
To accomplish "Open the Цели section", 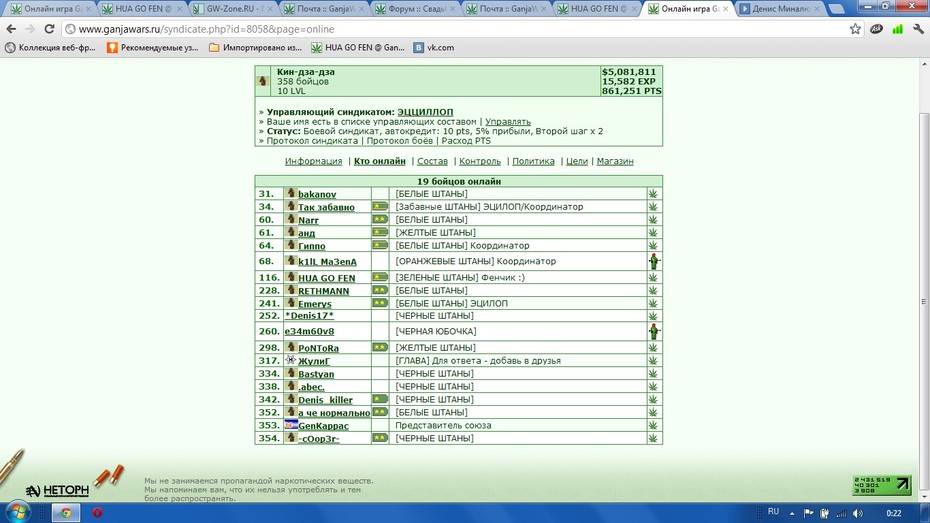I will tap(577, 161).
